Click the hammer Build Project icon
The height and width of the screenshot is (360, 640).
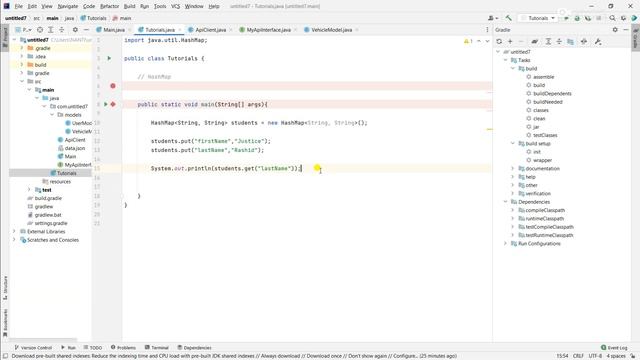pos(508,18)
